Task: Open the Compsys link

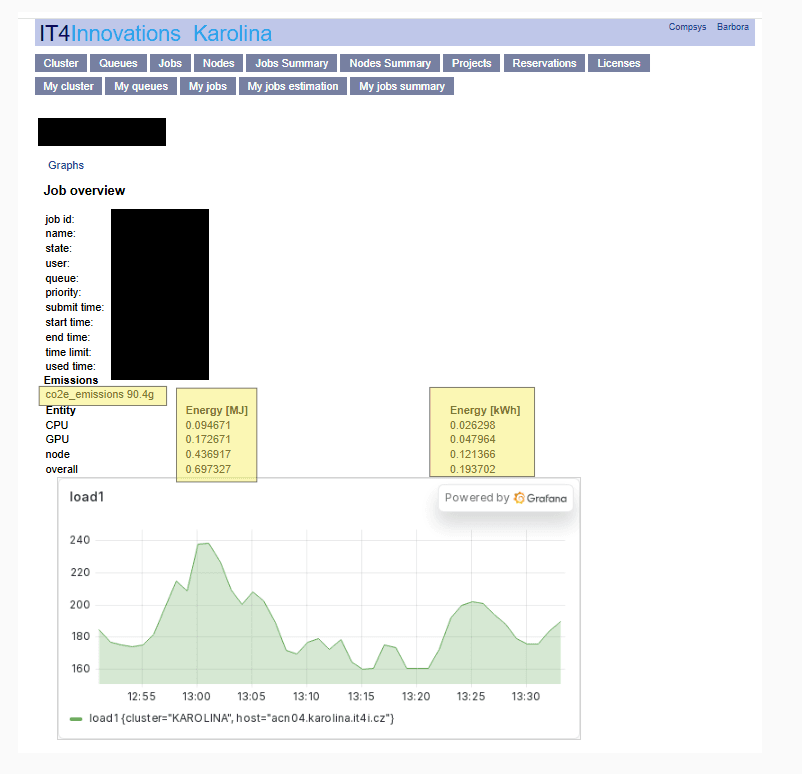Action: (x=687, y=27)
